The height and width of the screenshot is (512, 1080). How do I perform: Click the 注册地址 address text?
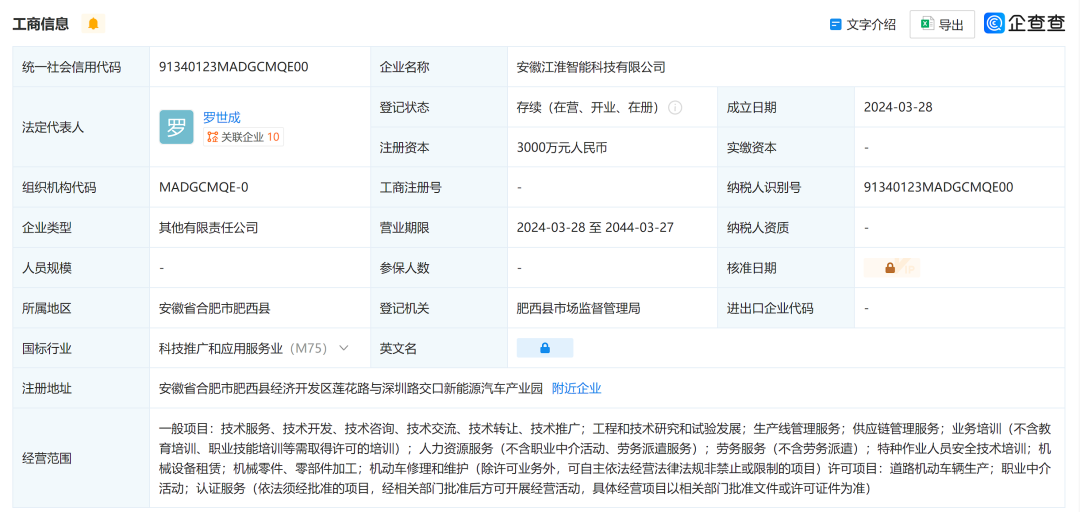tap(351, 388)
